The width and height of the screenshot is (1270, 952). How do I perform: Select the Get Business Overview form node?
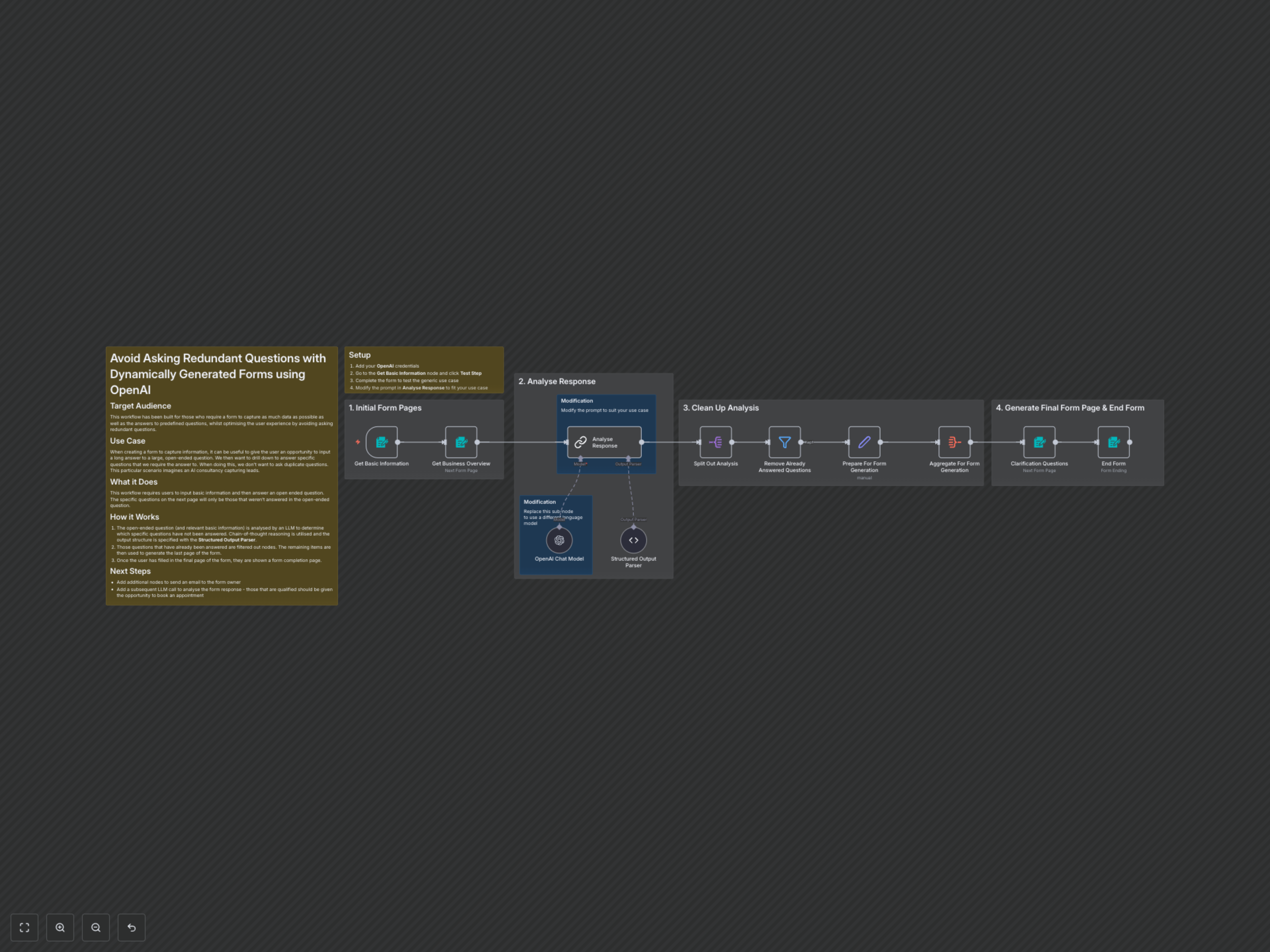[x=461, y=442]
